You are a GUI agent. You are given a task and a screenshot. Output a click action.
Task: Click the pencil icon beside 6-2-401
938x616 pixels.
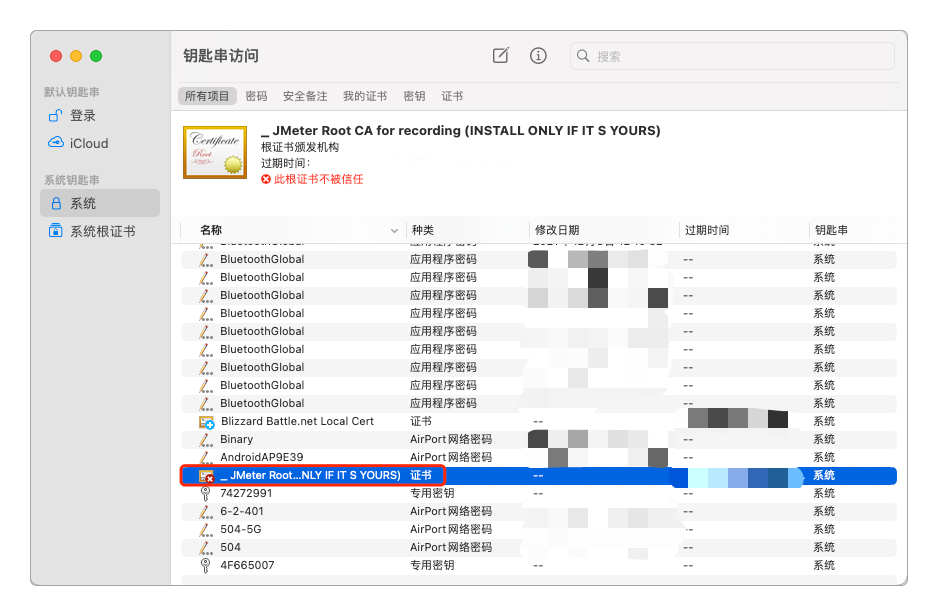coord(206,512)
